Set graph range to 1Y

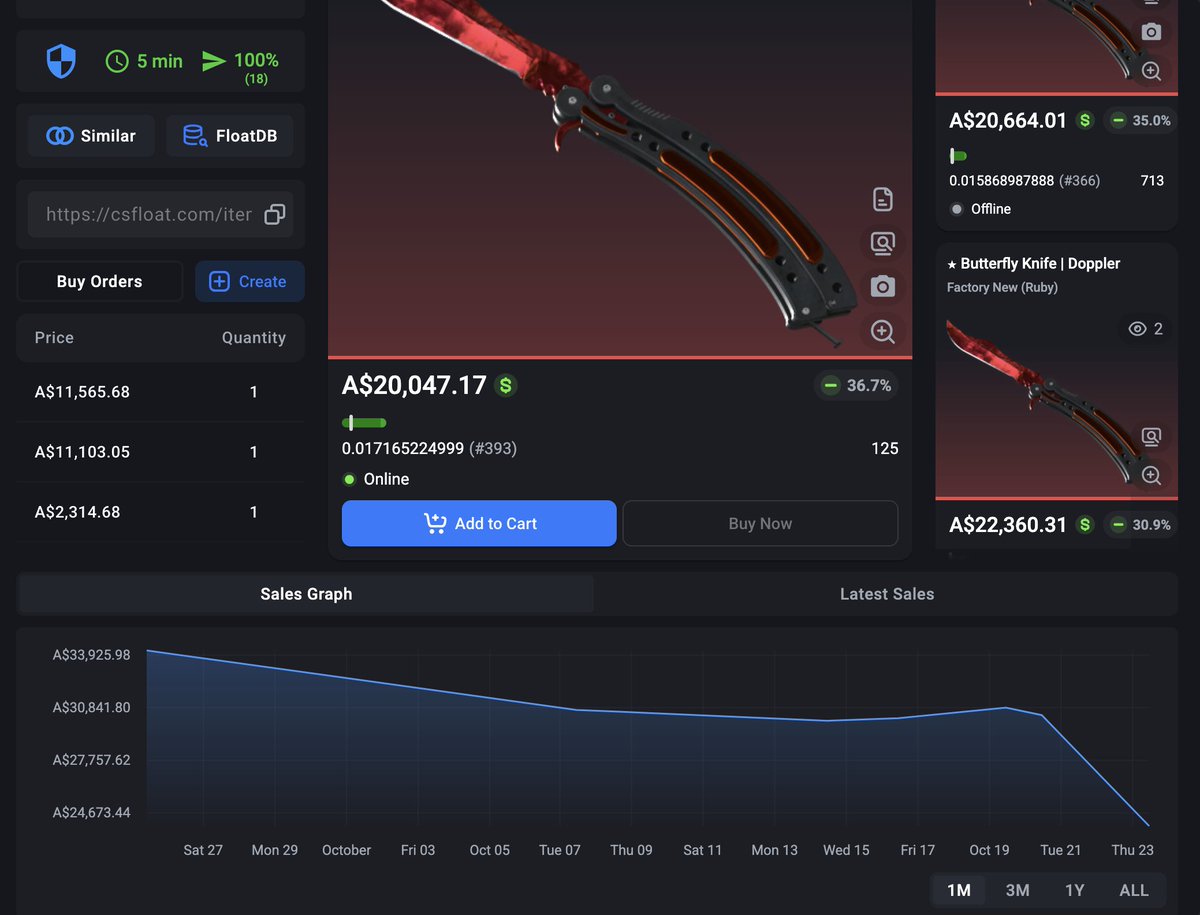tap(1074, 890)
